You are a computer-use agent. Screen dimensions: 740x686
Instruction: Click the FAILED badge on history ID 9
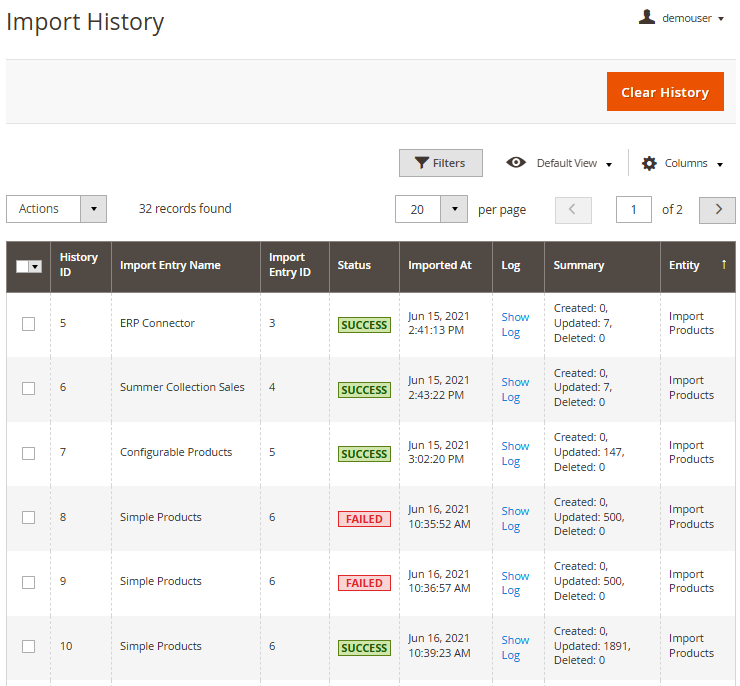(x=364, y=583)
